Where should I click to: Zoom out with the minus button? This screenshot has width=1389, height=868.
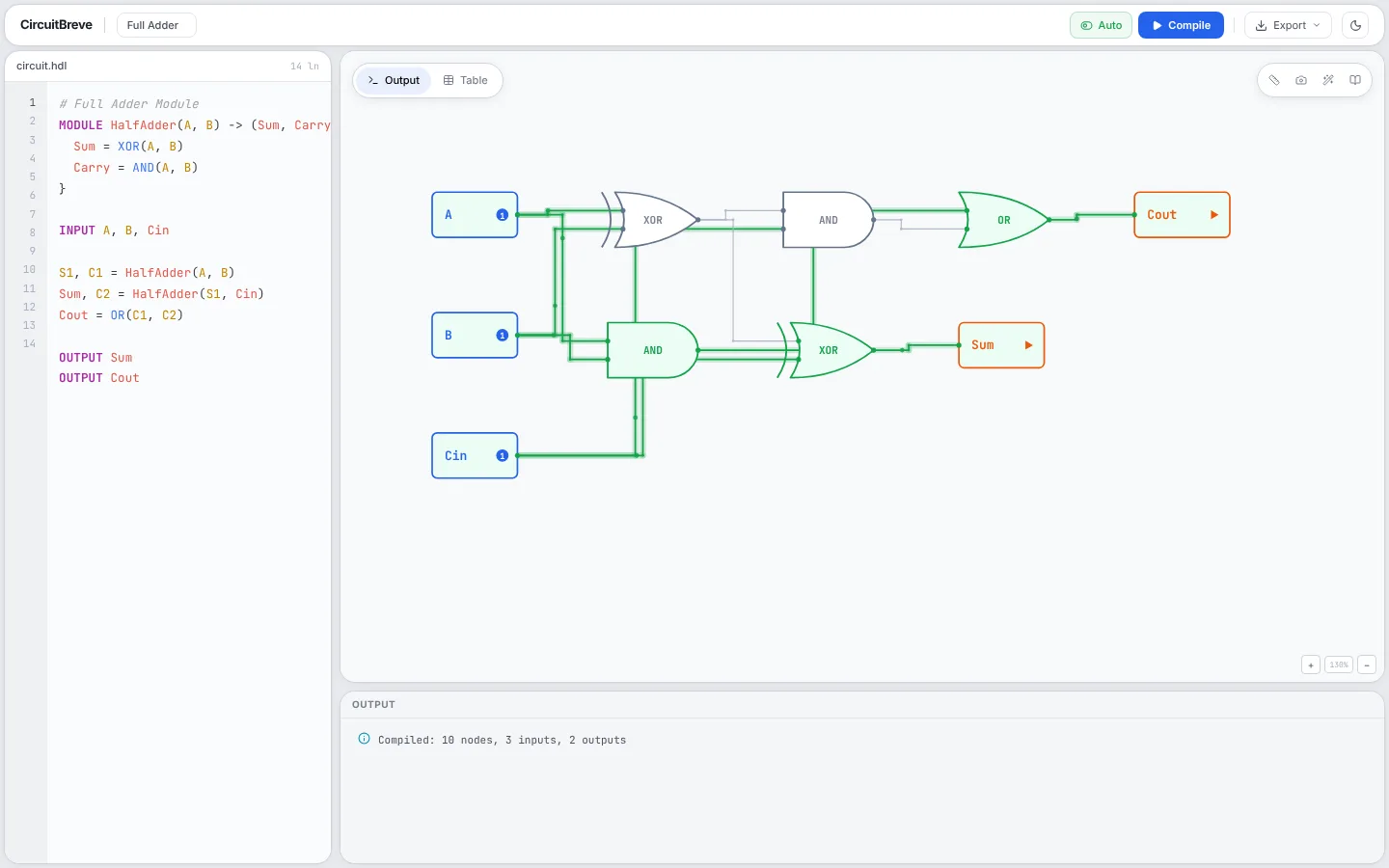1367,665
